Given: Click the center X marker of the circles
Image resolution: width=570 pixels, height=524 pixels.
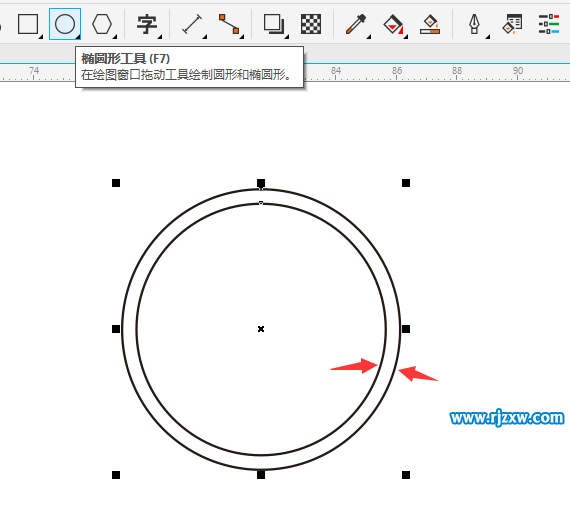Looking at the screenshot, I should pos(261,329).
